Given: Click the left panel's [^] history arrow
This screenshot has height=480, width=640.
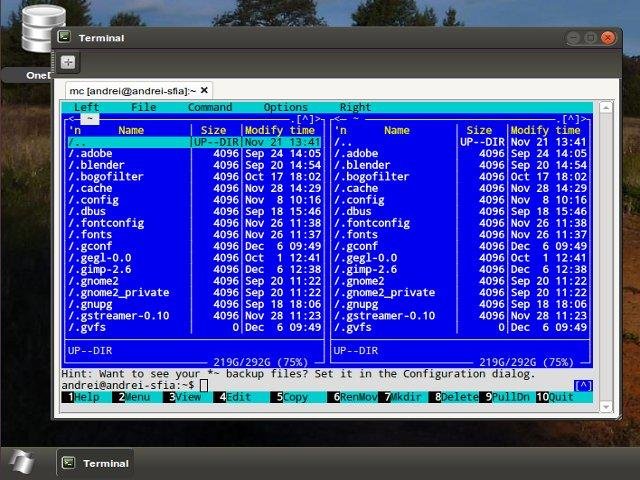Looking at the screenshot, I should tap(306, 119).
